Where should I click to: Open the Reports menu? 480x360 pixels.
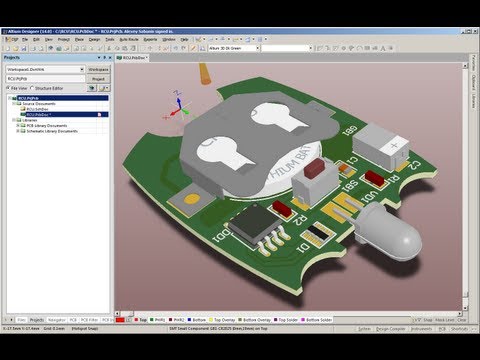click(x=150, y=39)
